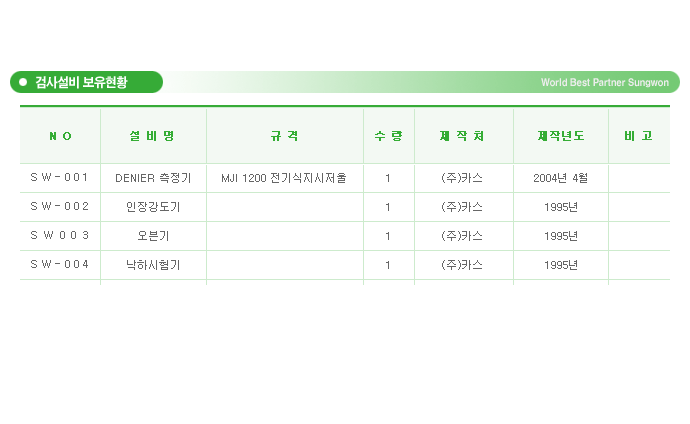Click the 제작년도 column header
This screenshot has width=690, height=424.
pos(561,136)
